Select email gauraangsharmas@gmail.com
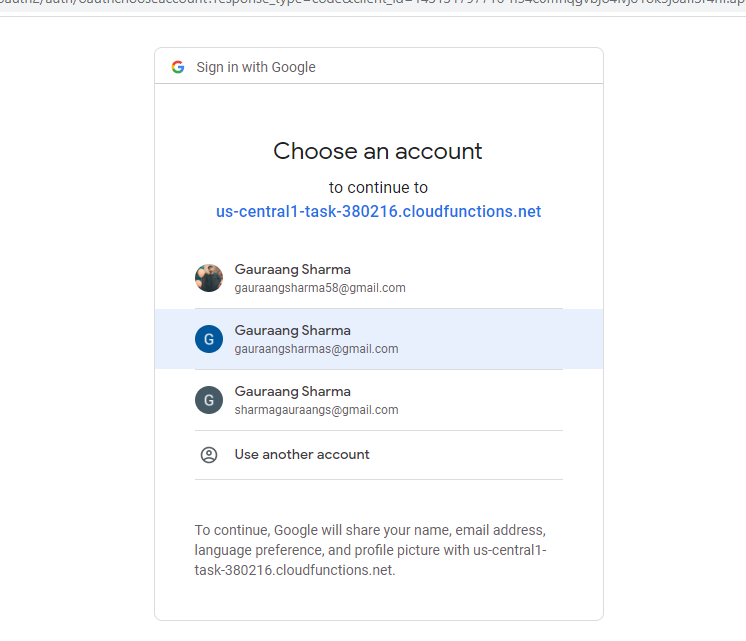746x641 pixels. coord(316,349)
